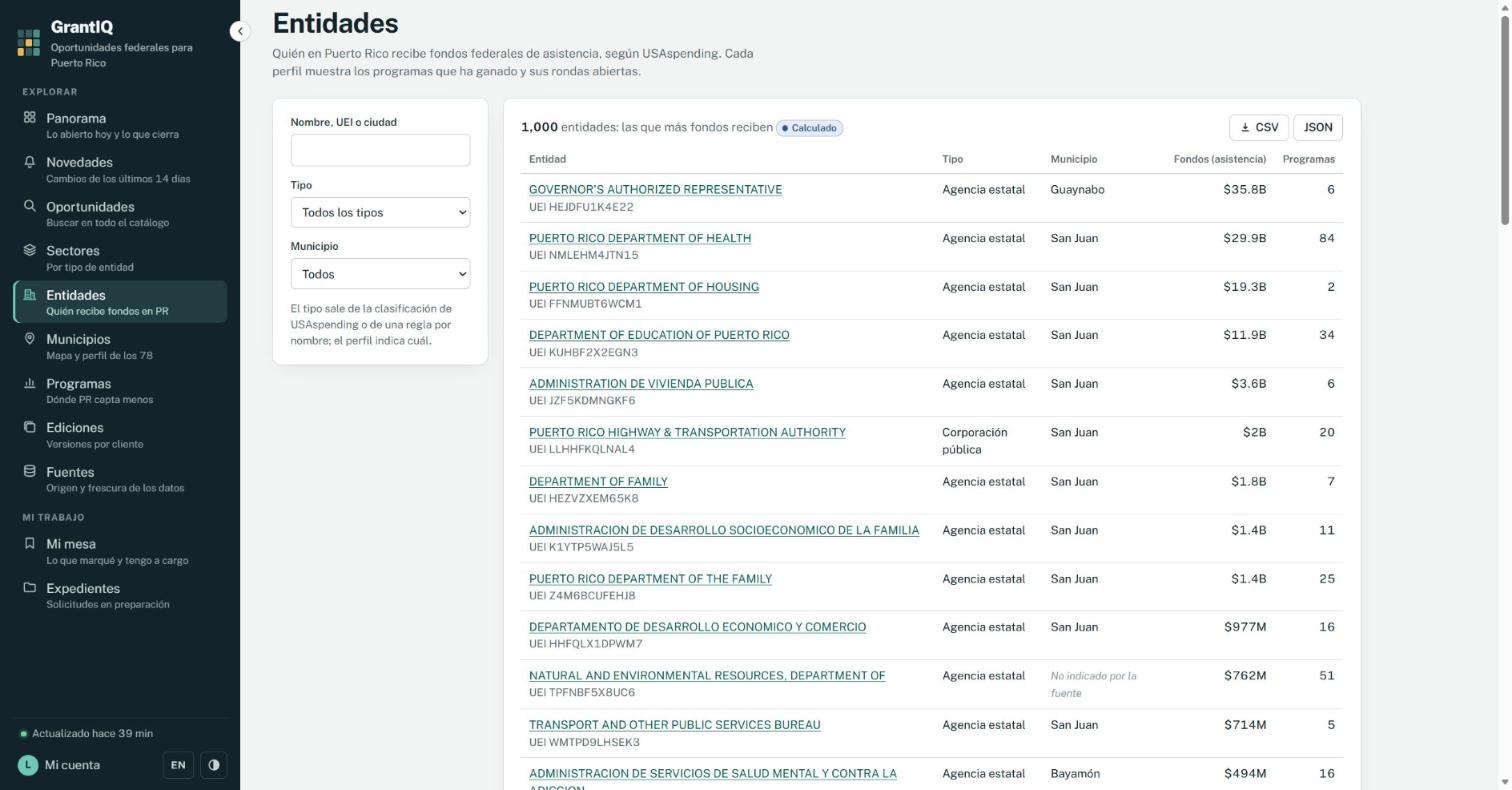Click the Programas bar chart icon
Viewport: 1512px width, 790px height.
coord(30,383)
